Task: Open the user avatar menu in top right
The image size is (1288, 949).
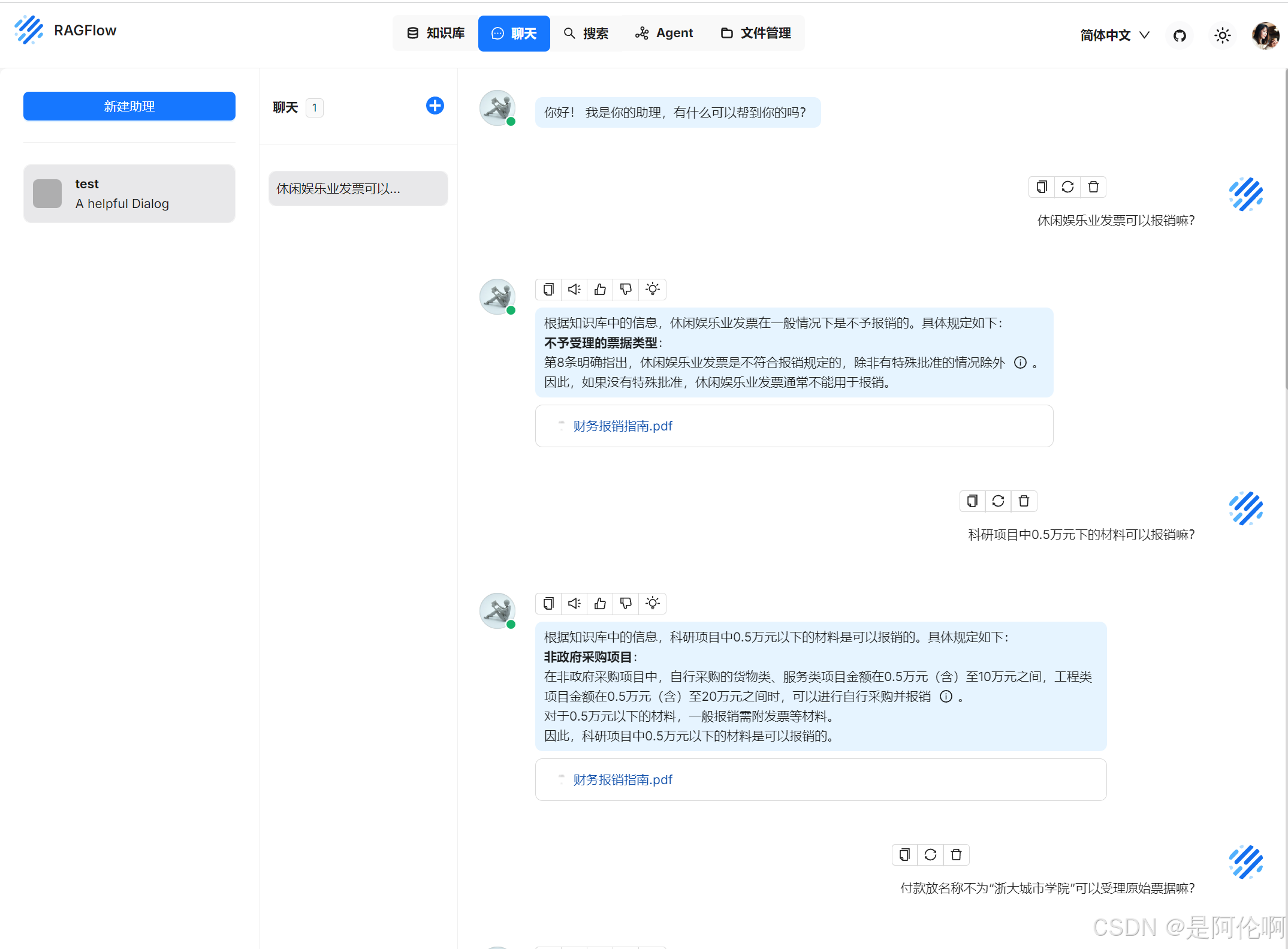Action: click(x=1265, y=35)
